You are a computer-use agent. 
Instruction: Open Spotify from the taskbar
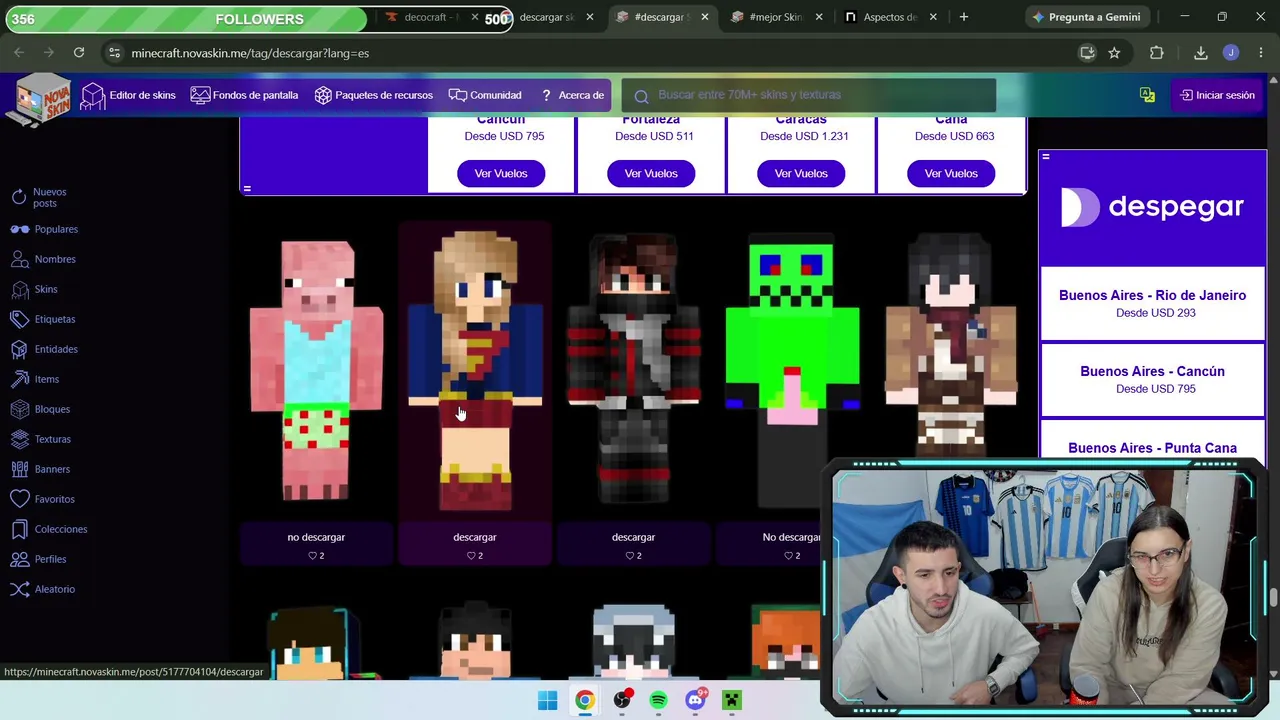[658, 700]
